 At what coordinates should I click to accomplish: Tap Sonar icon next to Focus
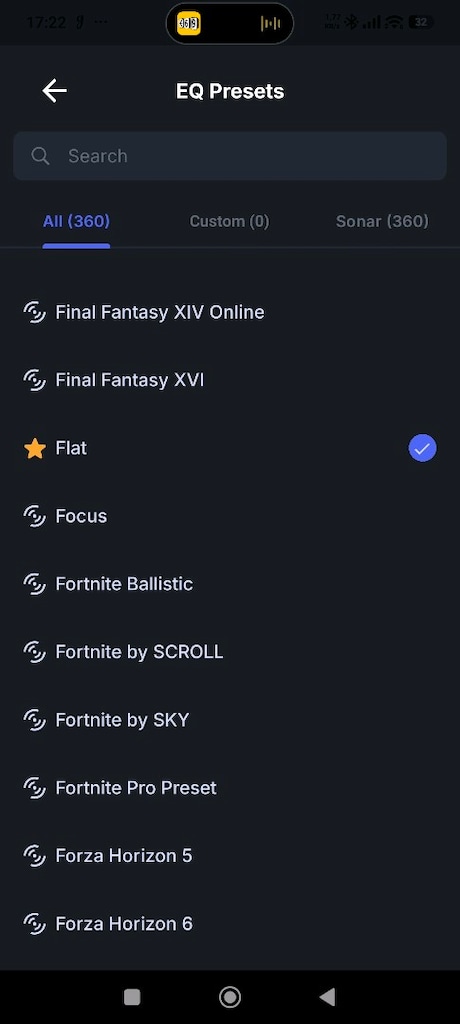coord(35,517)
